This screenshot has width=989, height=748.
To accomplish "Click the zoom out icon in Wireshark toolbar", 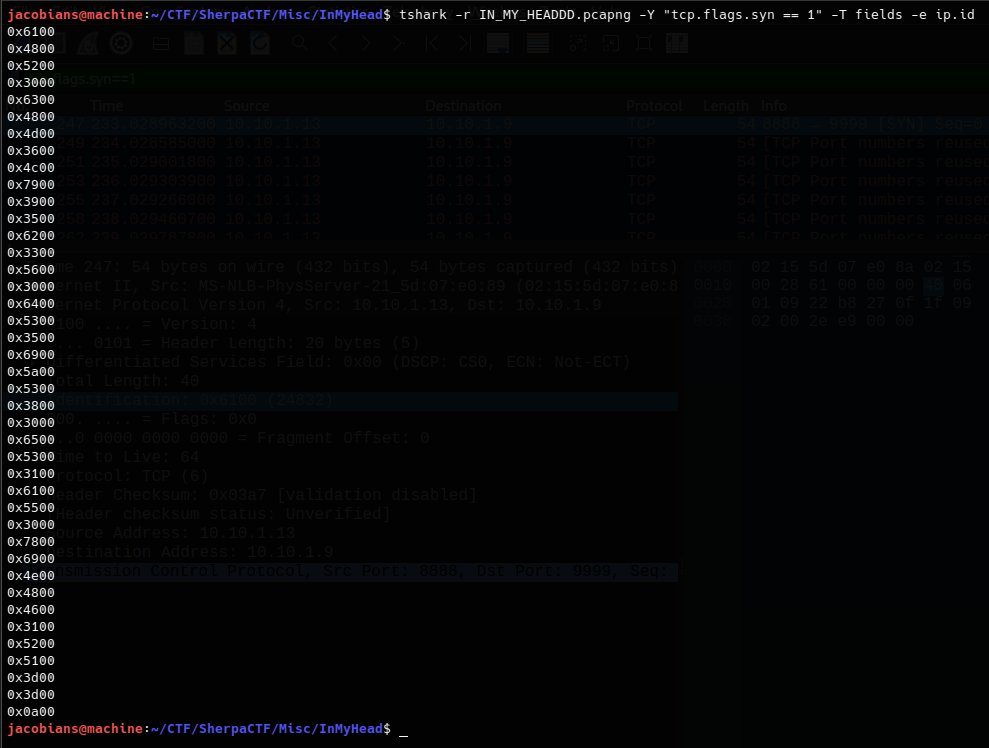I will (x=611, y=43).
